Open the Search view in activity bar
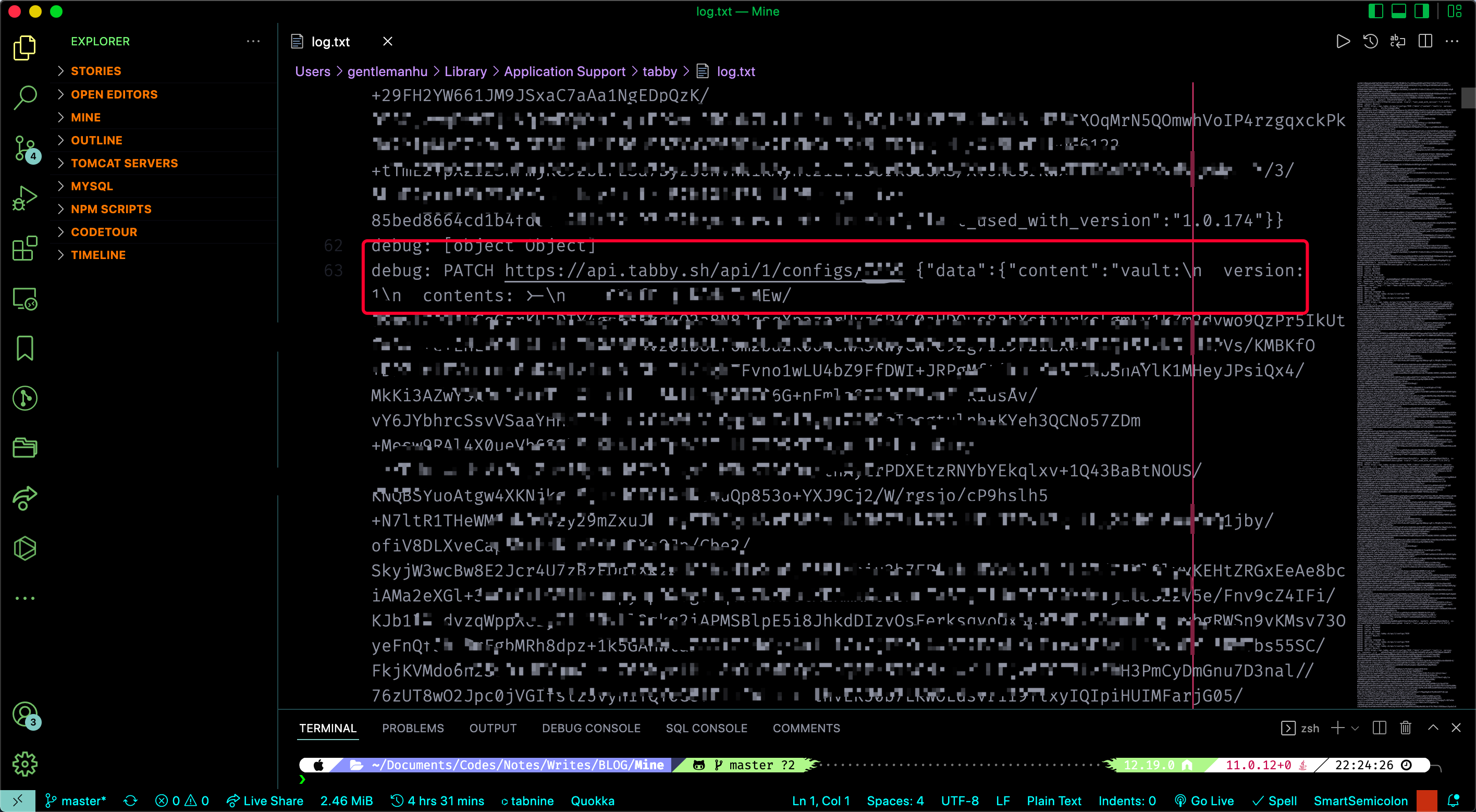The width and height of the screenshot is (1476, 812). click(x=24, y=97)
